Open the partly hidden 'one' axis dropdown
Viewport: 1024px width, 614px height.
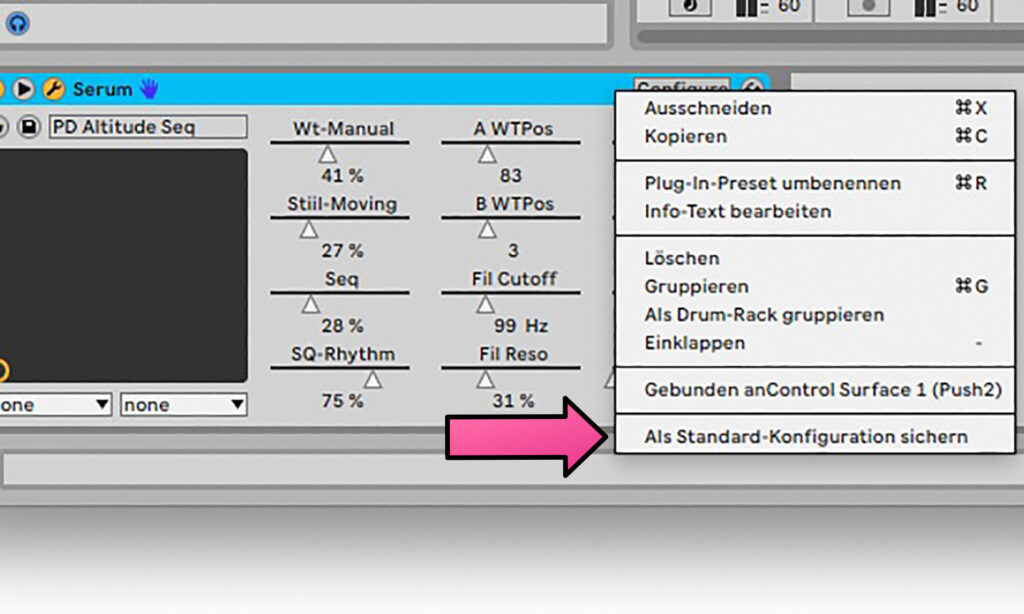pyautogui.click(x=55, y=405)
